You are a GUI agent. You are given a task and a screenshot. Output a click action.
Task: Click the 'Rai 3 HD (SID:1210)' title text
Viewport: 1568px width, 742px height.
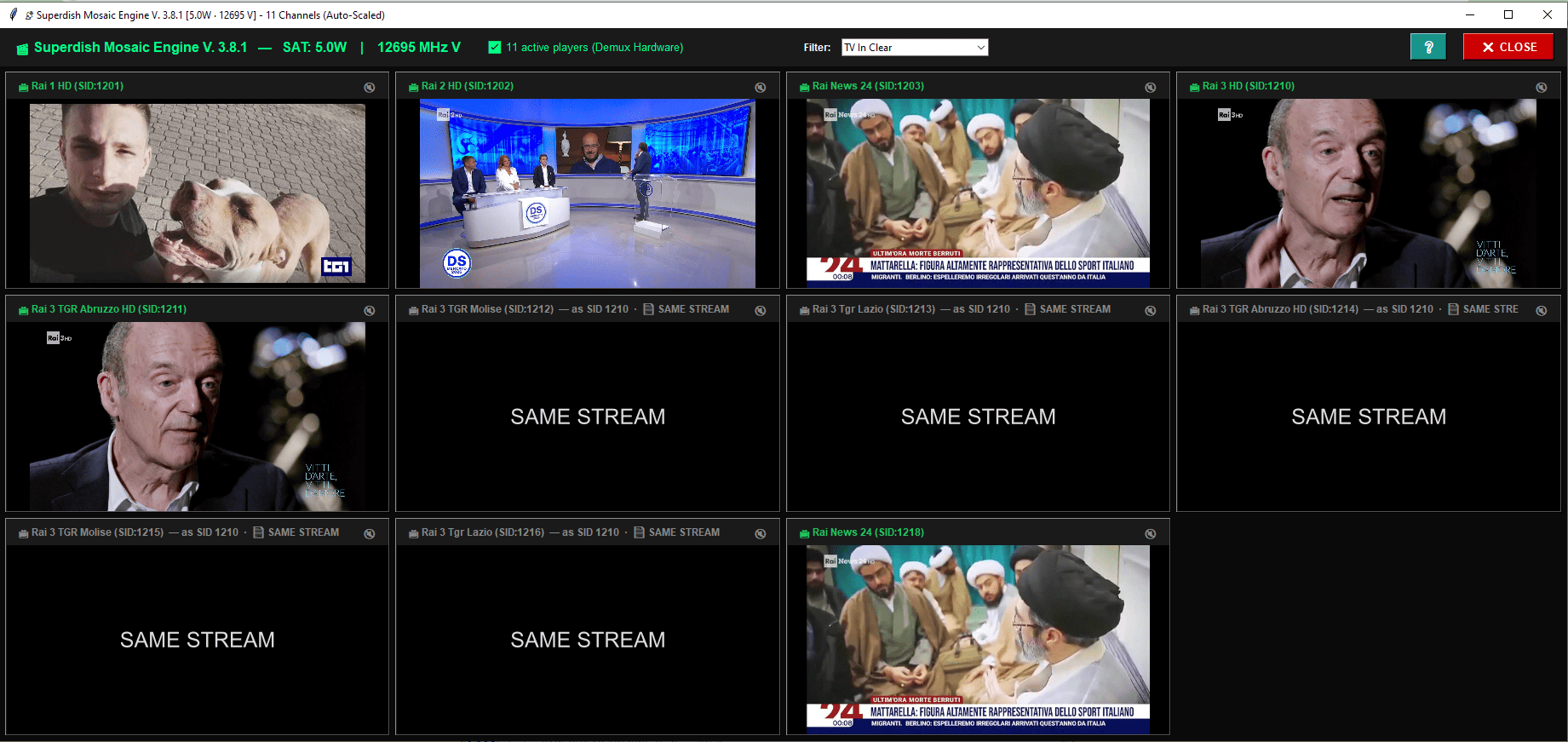click(x=1249, y=86)
